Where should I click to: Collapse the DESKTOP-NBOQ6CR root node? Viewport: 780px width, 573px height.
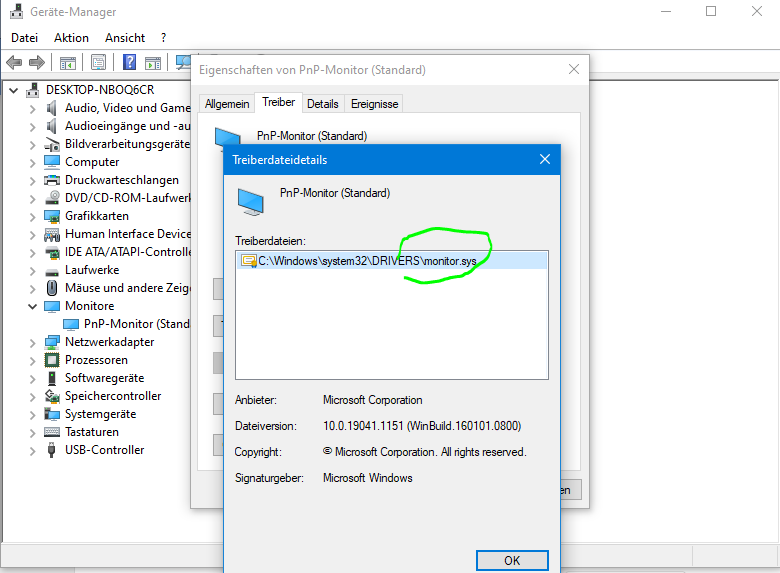(x=14, y=91)
